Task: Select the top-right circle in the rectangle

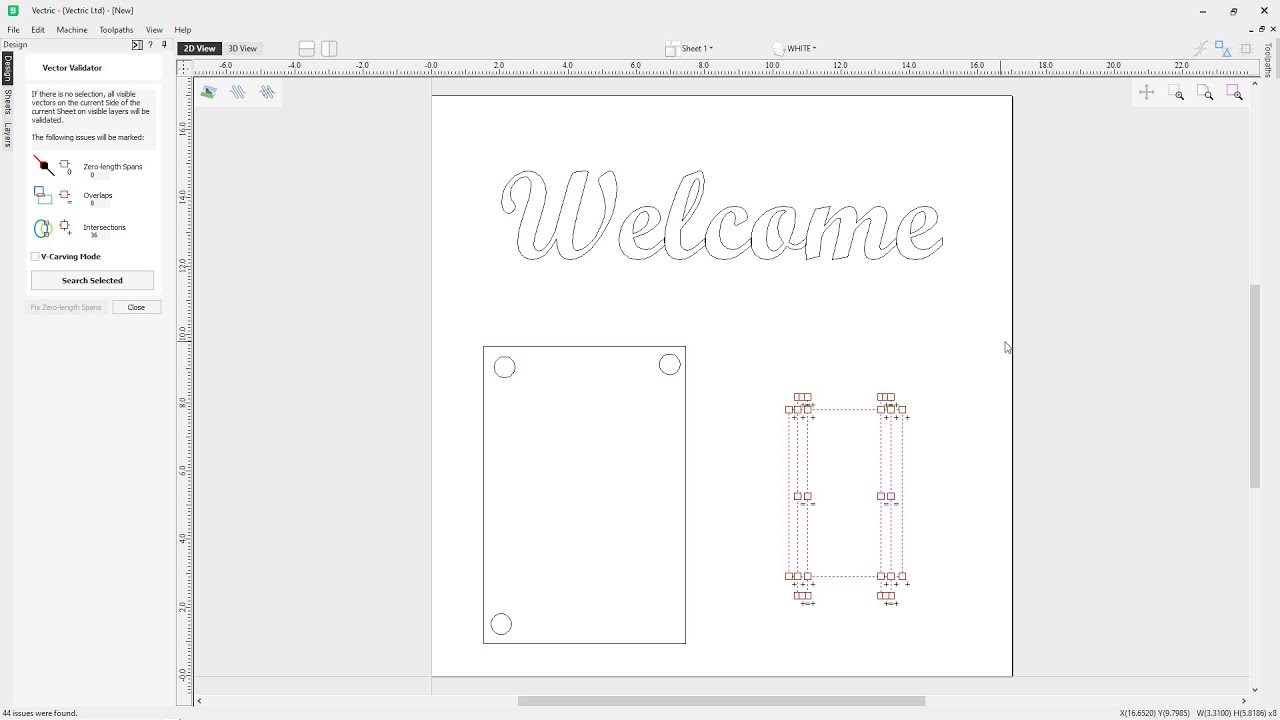Action: coord(670,365)
